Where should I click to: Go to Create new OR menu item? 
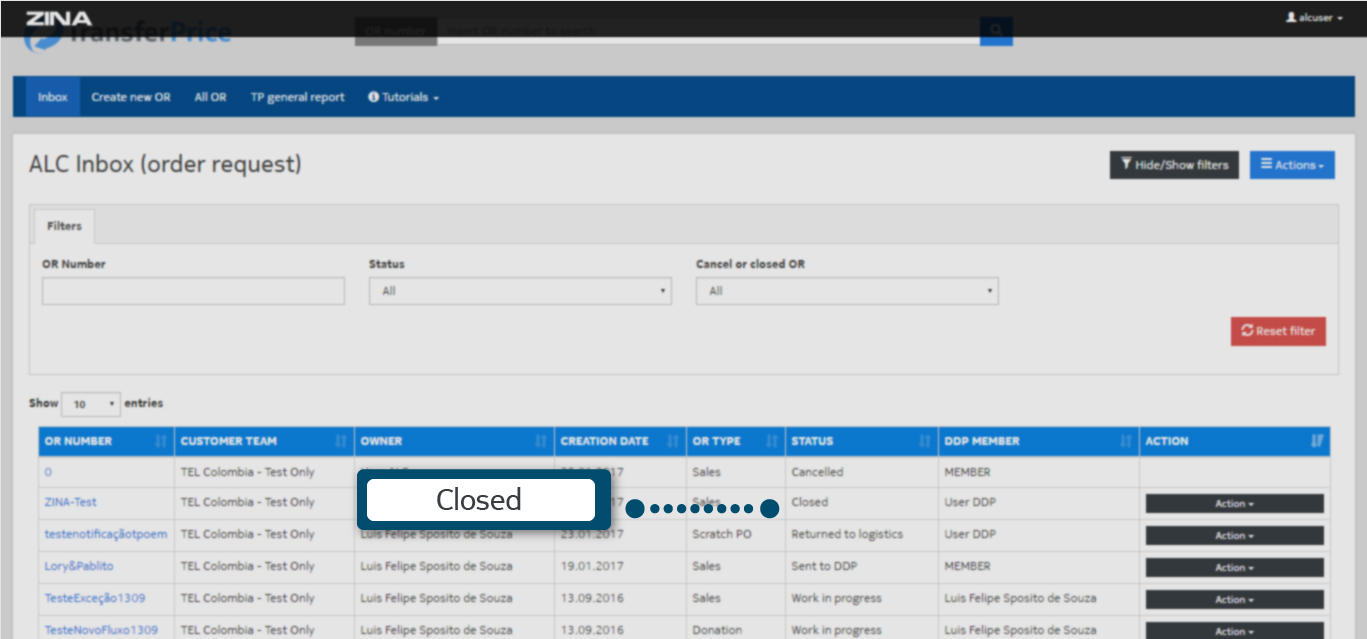pos(131,97)
